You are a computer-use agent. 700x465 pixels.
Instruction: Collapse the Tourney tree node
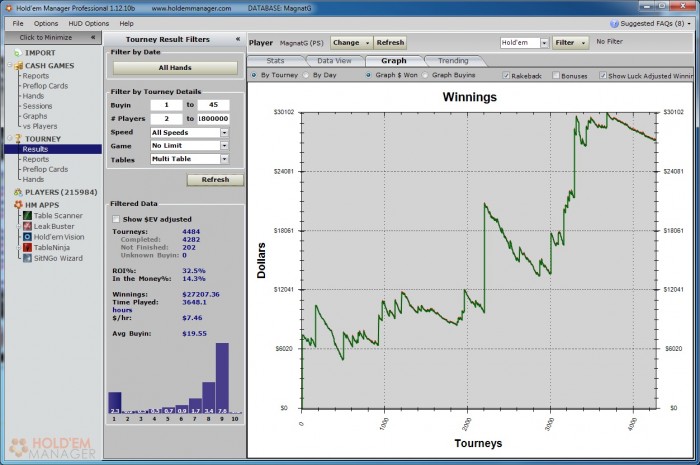[x=10, y=138]
